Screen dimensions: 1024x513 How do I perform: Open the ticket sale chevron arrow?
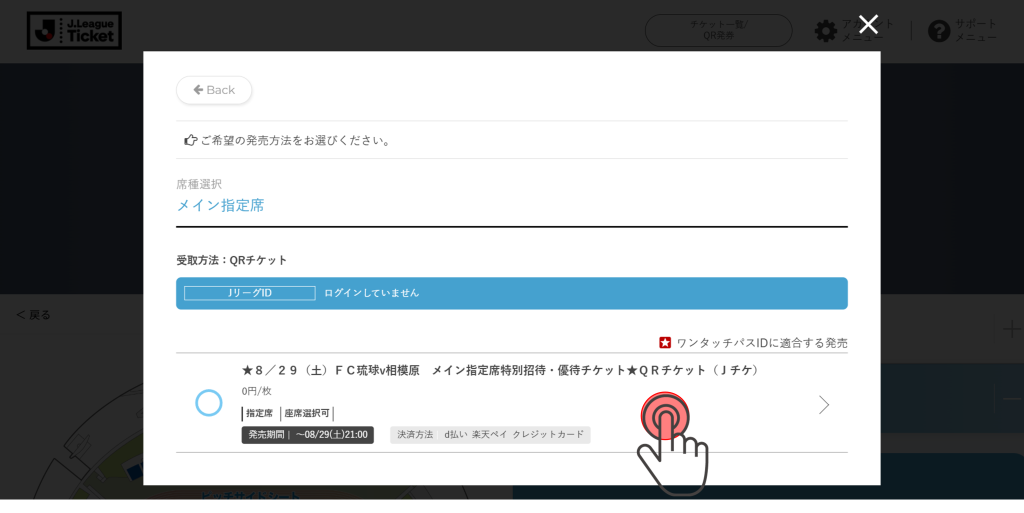tap(824, 405)
